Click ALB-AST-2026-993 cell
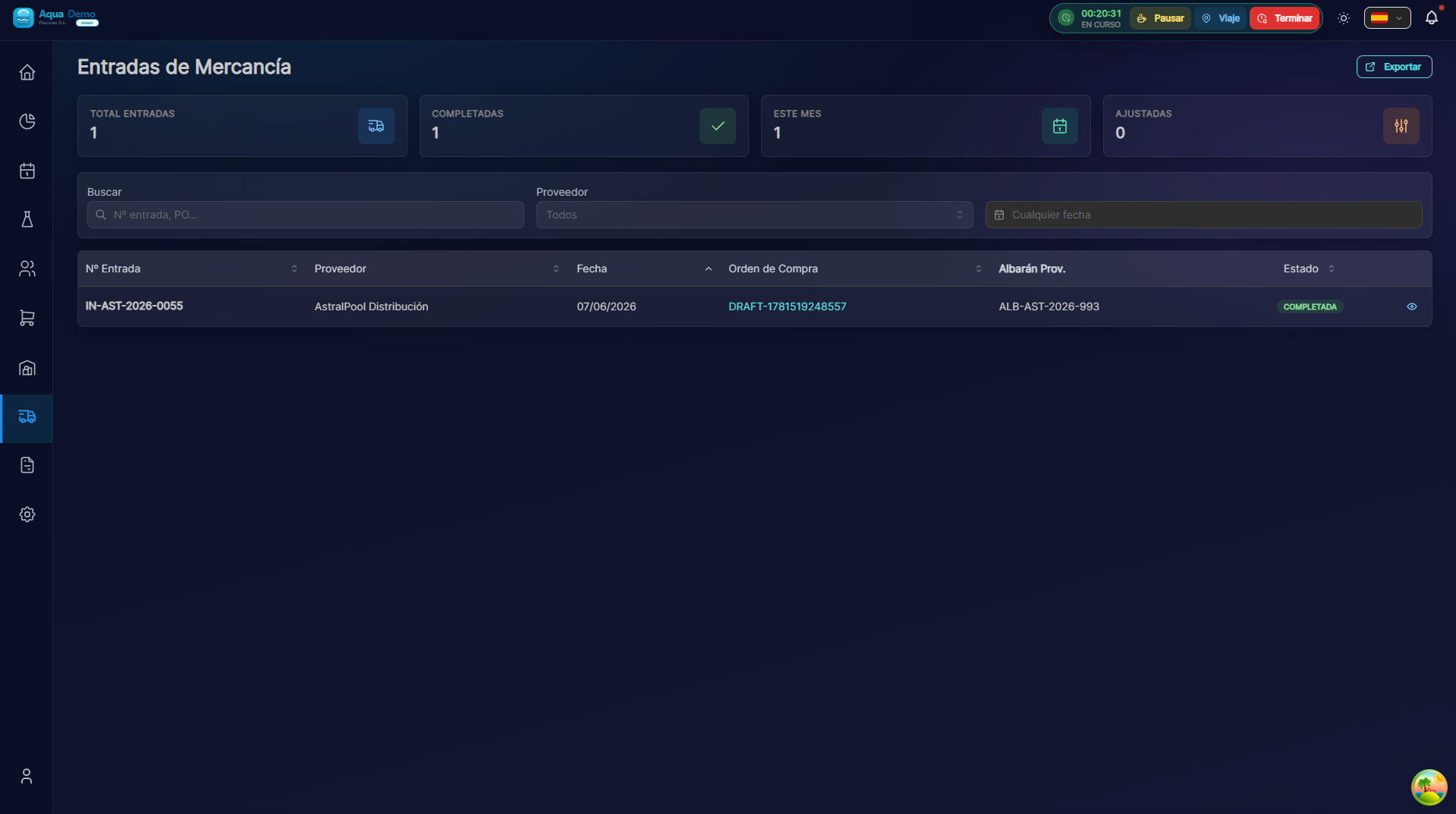The height and width of the screenshot is (814, 1456). (1049, 306)
